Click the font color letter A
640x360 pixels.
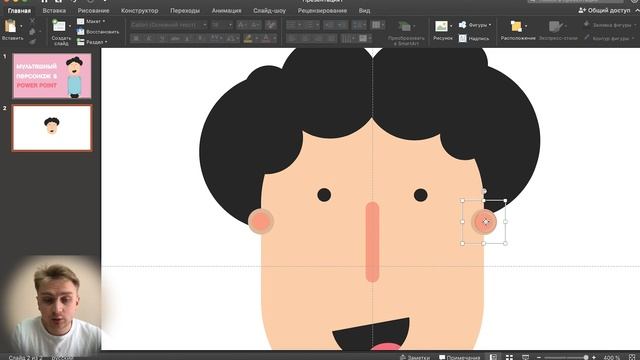click(x=266, y=38)
